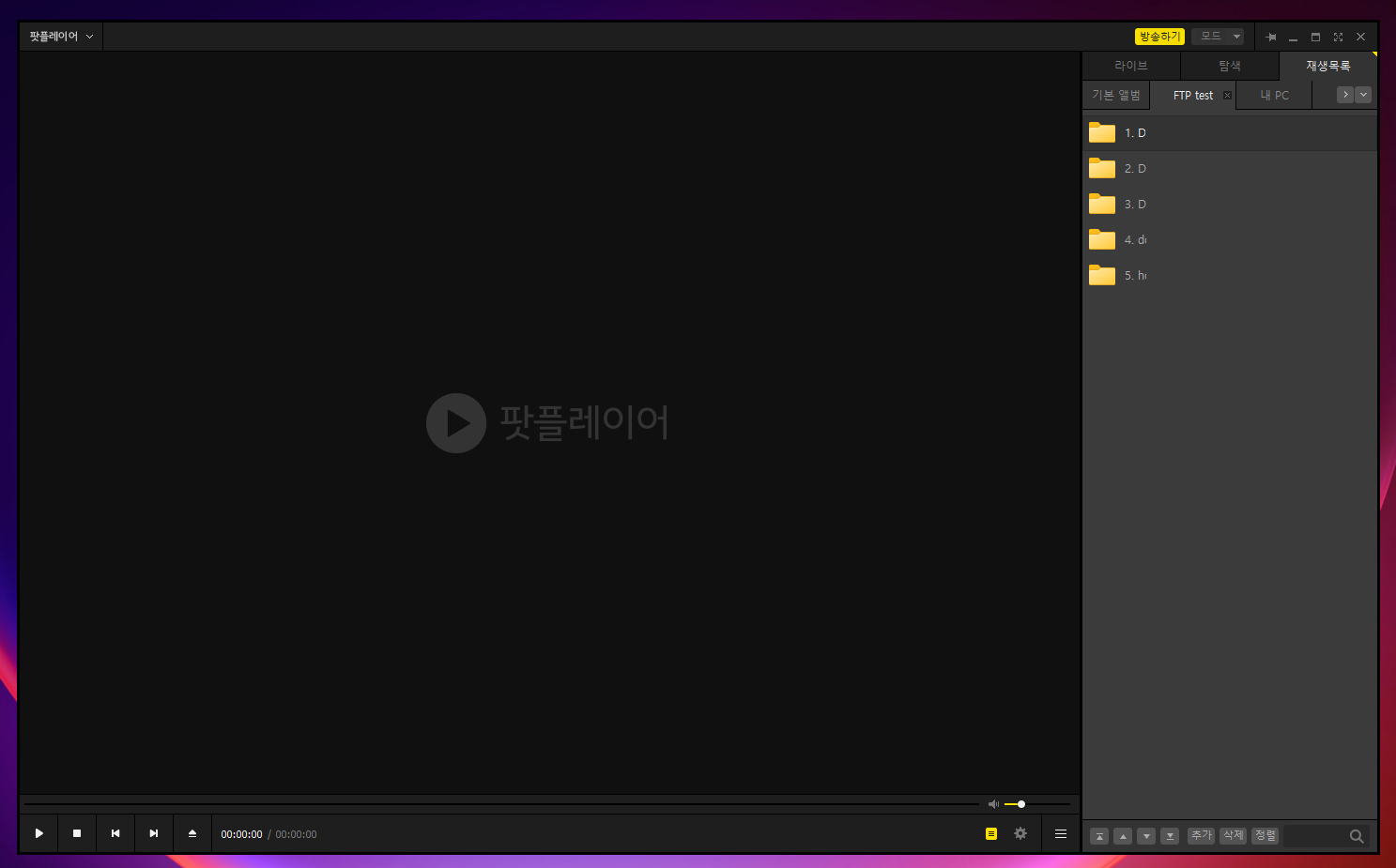Move selected playlist item down one
Screen dimensions: 1396x868
pos(1146,836)
